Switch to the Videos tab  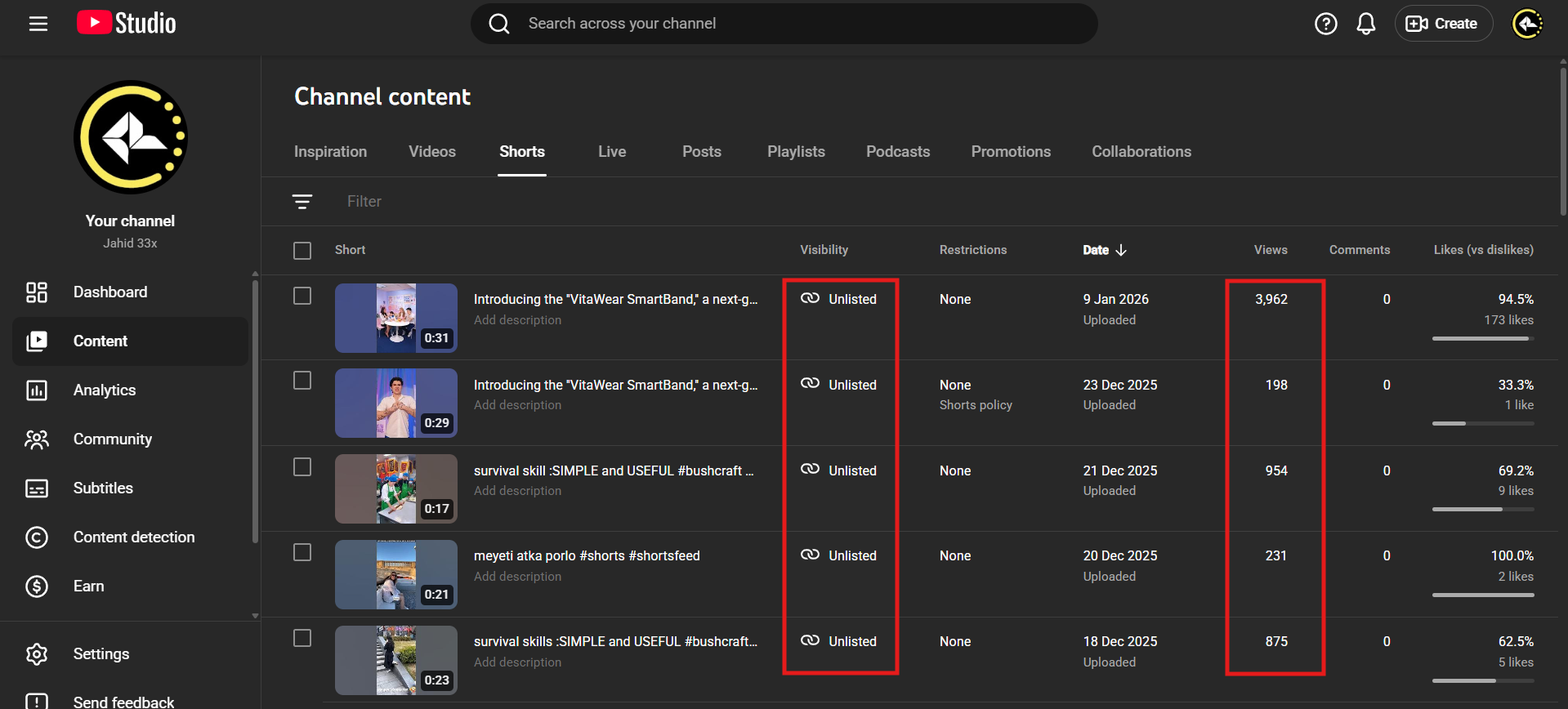(x=431, y=152)
